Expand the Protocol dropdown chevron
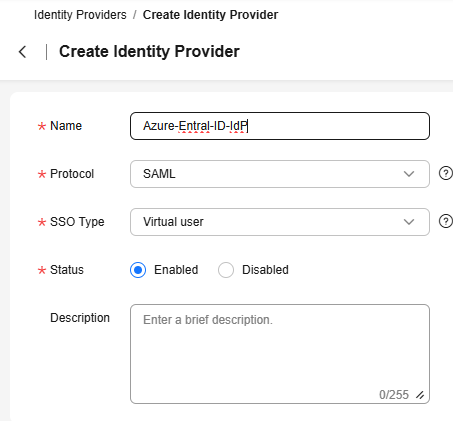 tap(409, 174)
